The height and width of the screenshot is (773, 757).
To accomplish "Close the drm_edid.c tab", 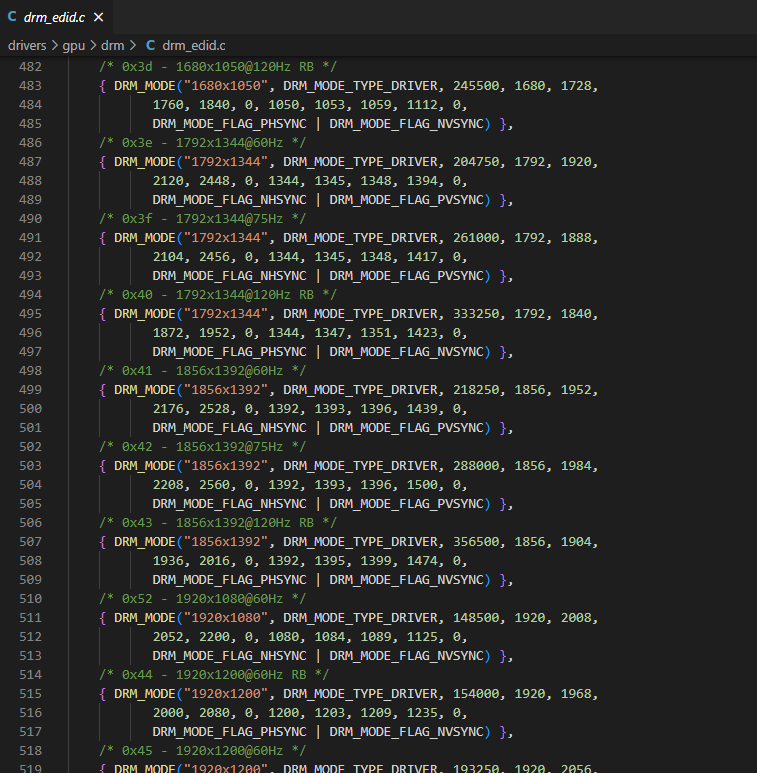I will pyautogui.click(x=99, y=17).
